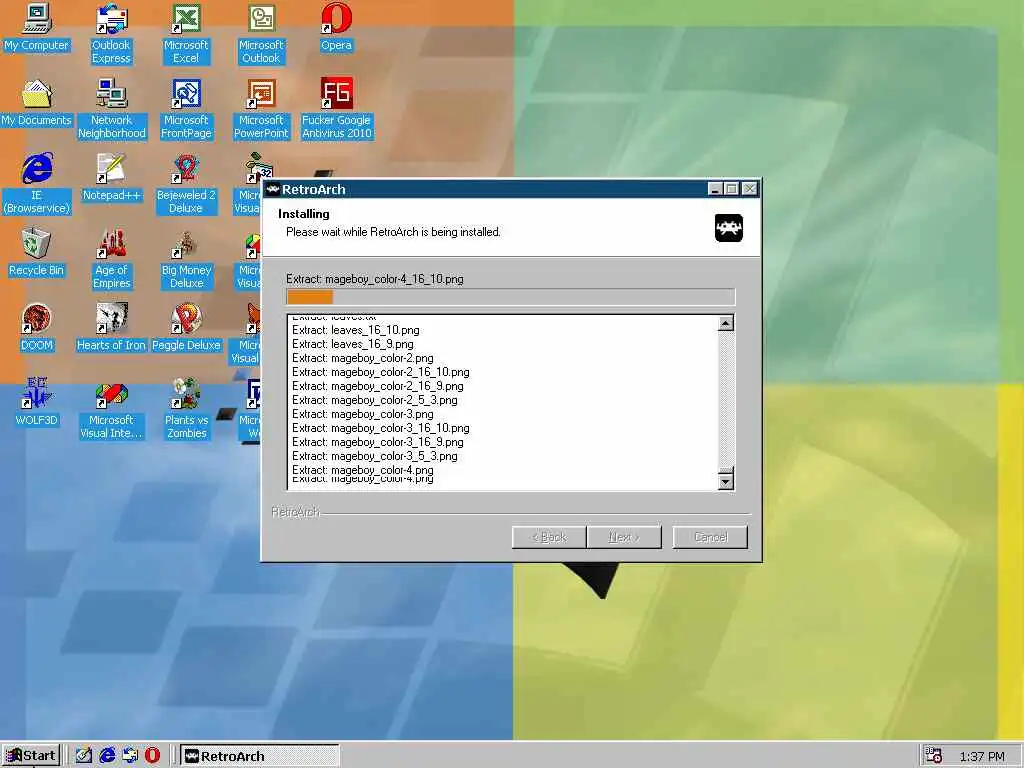The image size is (1024, 768).
Task: Select the Opera desktop shortcut
Action: coord(336,27)
